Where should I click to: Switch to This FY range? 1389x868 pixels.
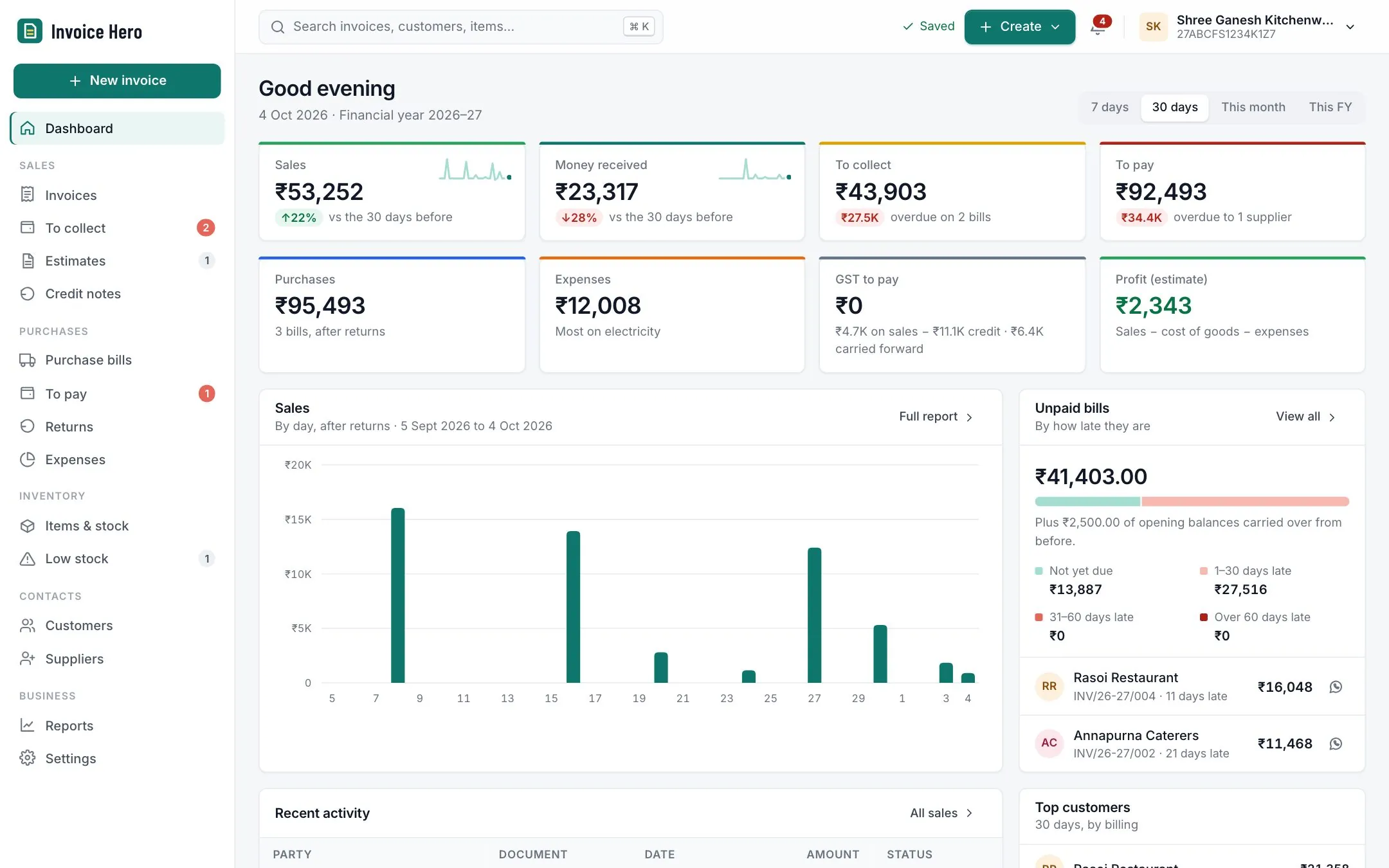pos(1330,107)
